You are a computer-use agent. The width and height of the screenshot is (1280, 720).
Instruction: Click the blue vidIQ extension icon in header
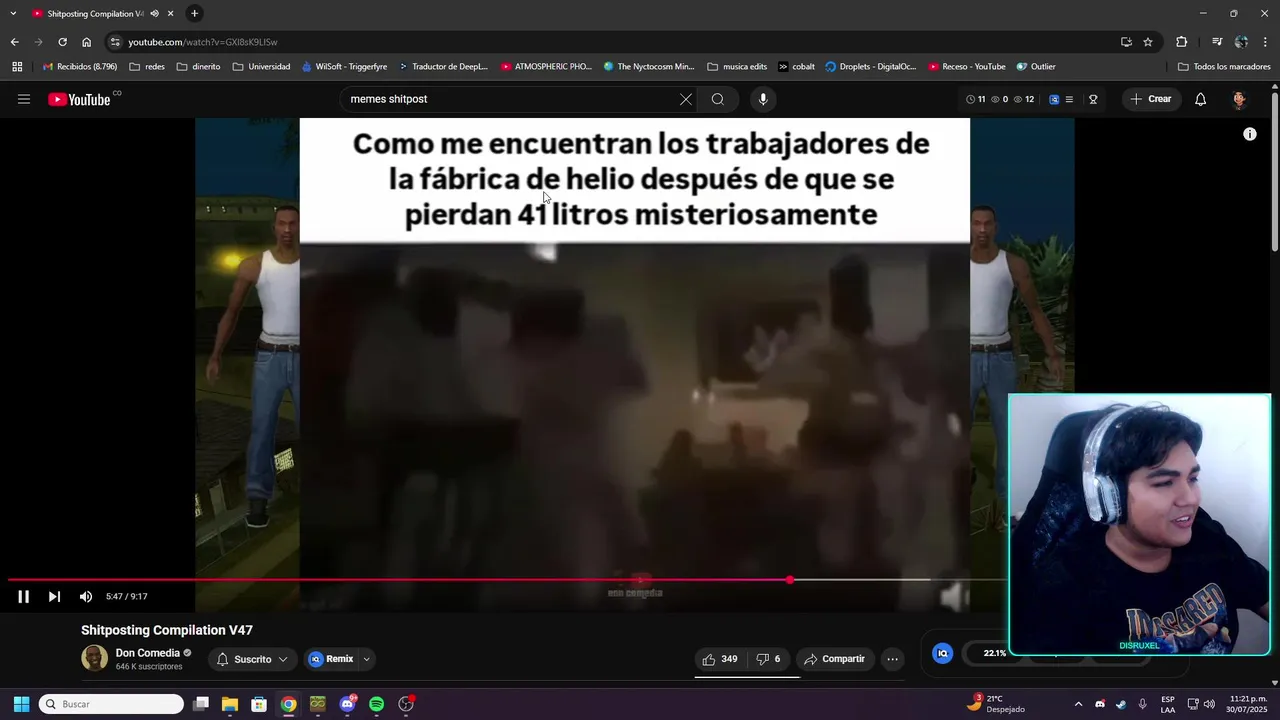pos(1054,99)
